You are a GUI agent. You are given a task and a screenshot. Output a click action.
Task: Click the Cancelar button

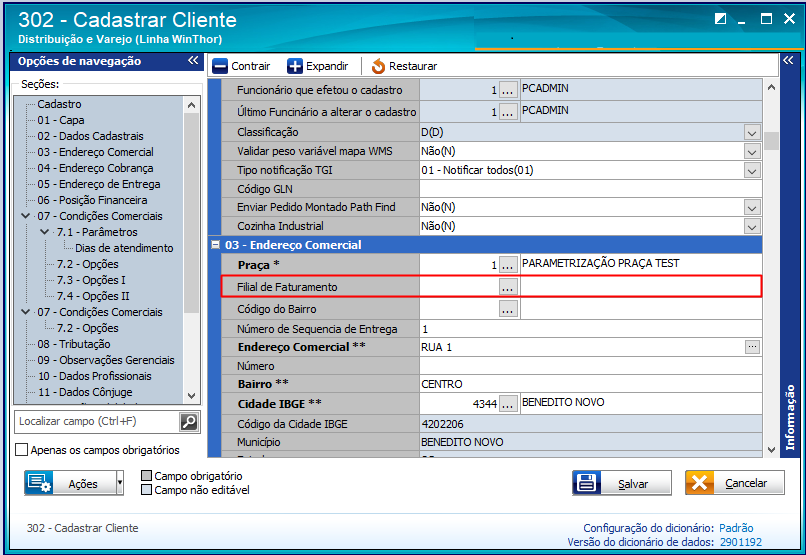pos(735,483)
